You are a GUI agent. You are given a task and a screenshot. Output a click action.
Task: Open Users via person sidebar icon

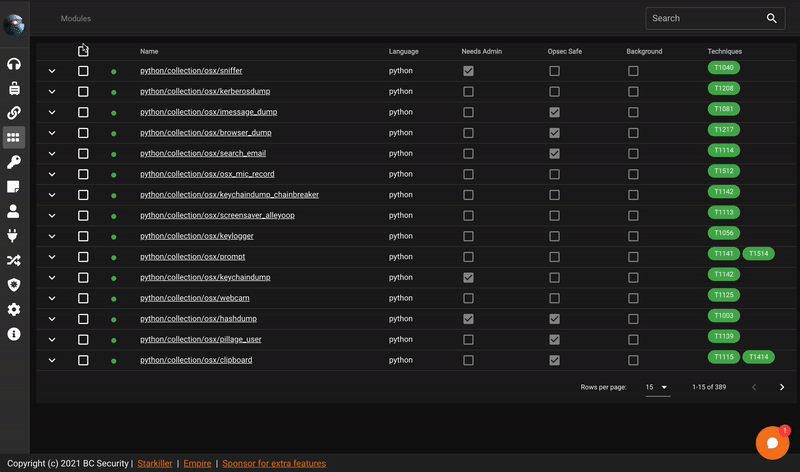[14, 211]
